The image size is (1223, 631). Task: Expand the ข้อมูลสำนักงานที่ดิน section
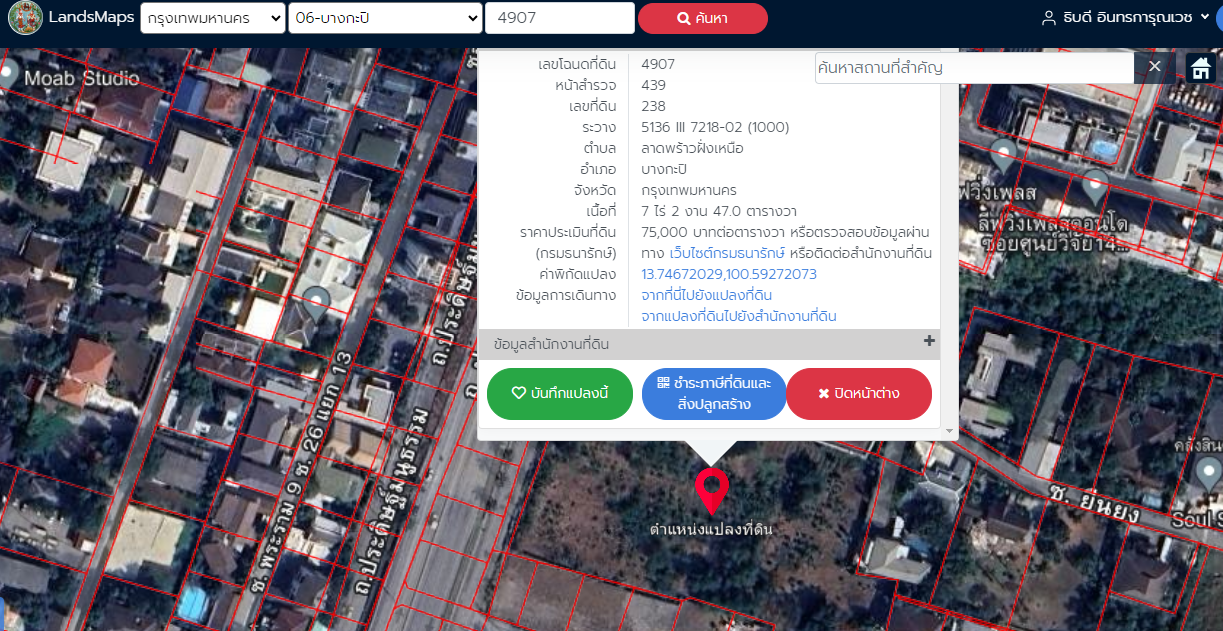click(x=929, y=342)
